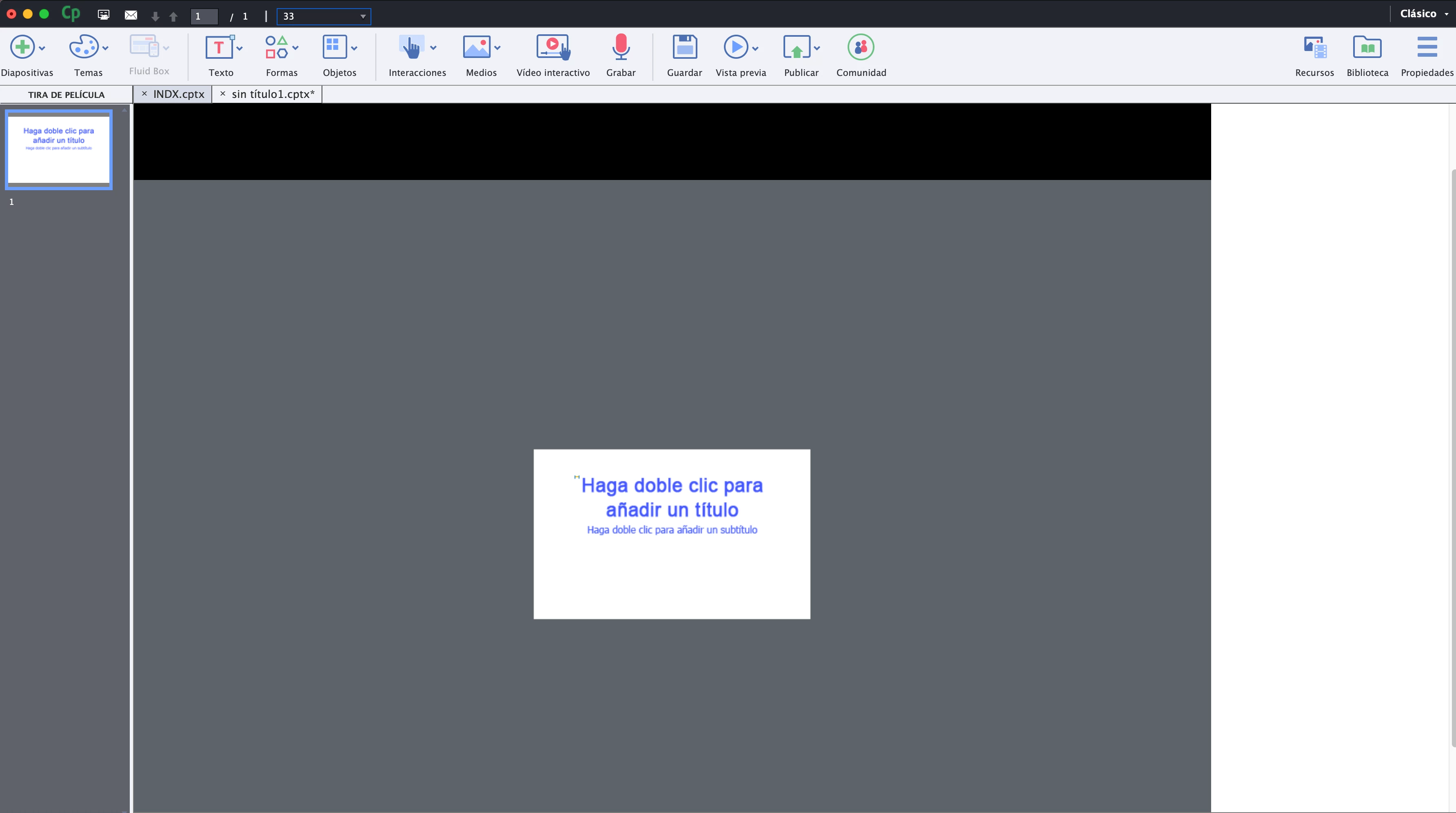Expand the Publicar dropdown arrow
Viewport: 1456px width, 813px height.
817,48
